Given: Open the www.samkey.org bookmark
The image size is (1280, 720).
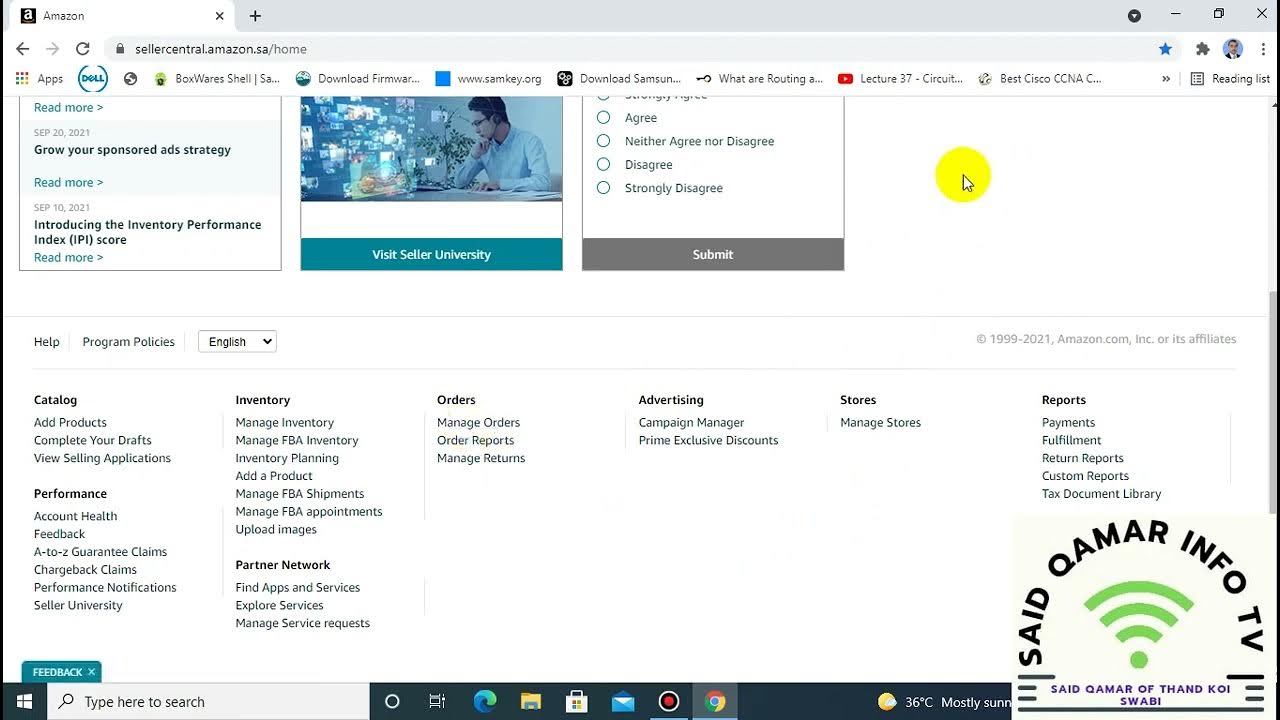Looking at the screenshot, I should tap(489, 78).
